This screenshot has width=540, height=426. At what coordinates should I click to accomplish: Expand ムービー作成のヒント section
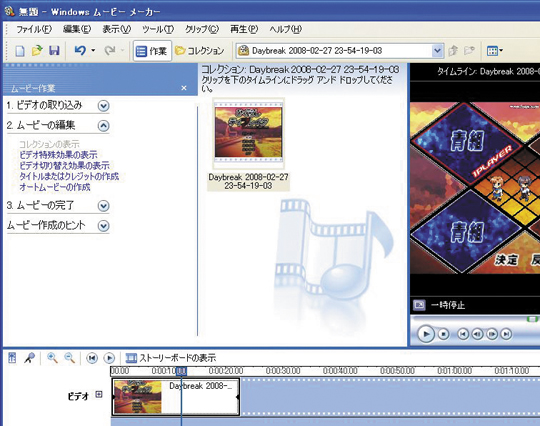point(103,226)
